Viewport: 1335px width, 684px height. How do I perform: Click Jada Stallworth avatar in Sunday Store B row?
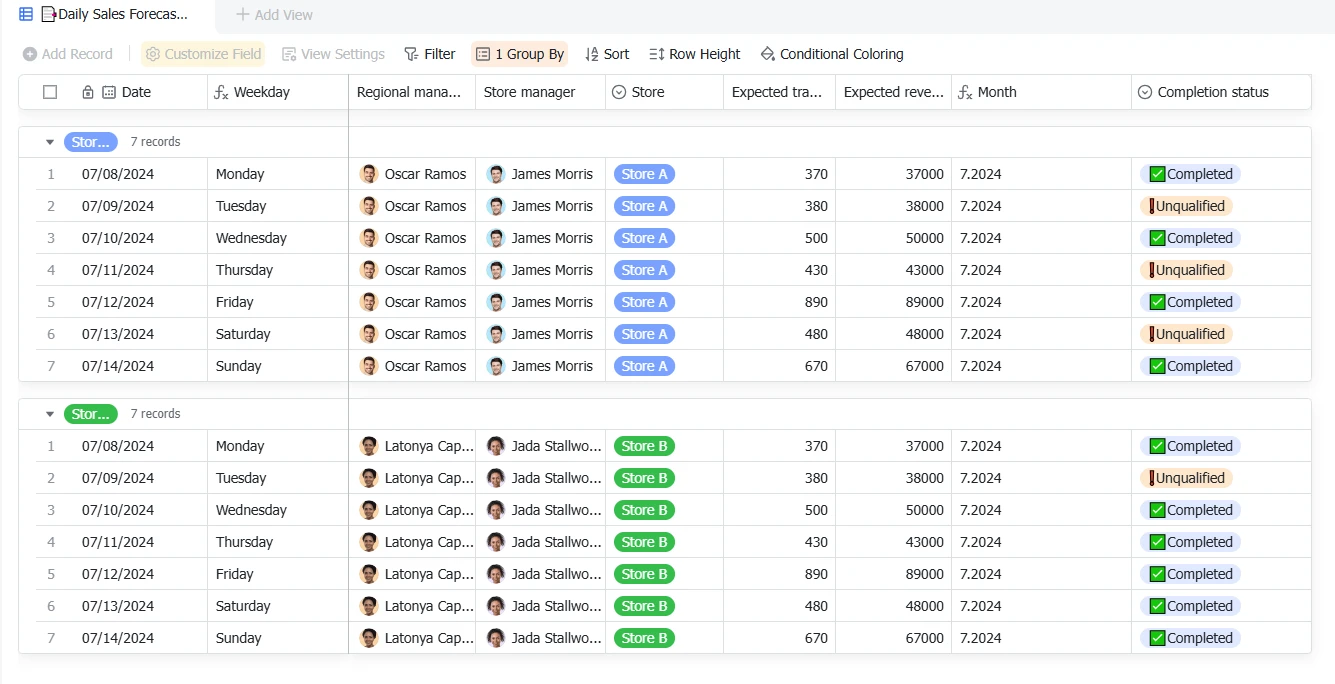click(496, 638)
